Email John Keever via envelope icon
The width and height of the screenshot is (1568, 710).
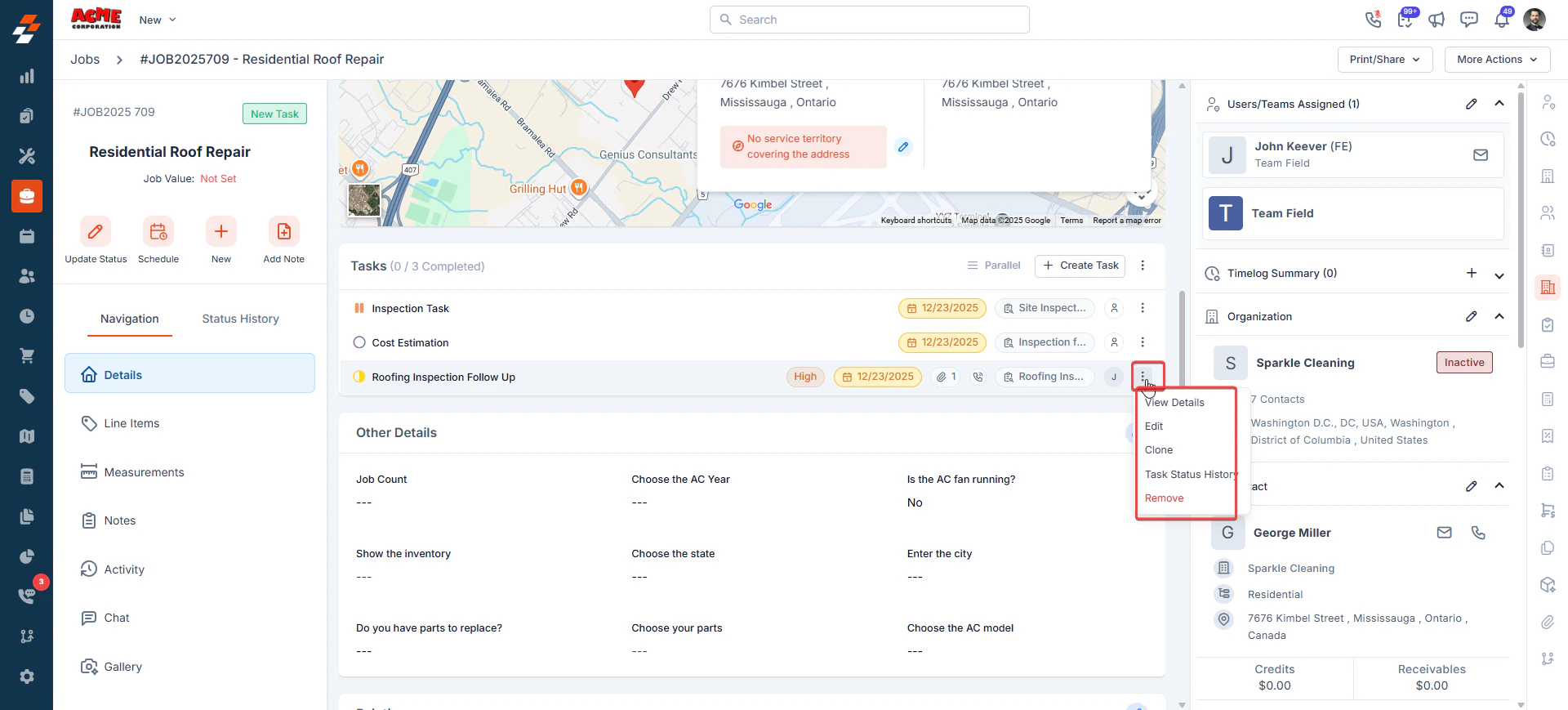[x=1481, y=154]
